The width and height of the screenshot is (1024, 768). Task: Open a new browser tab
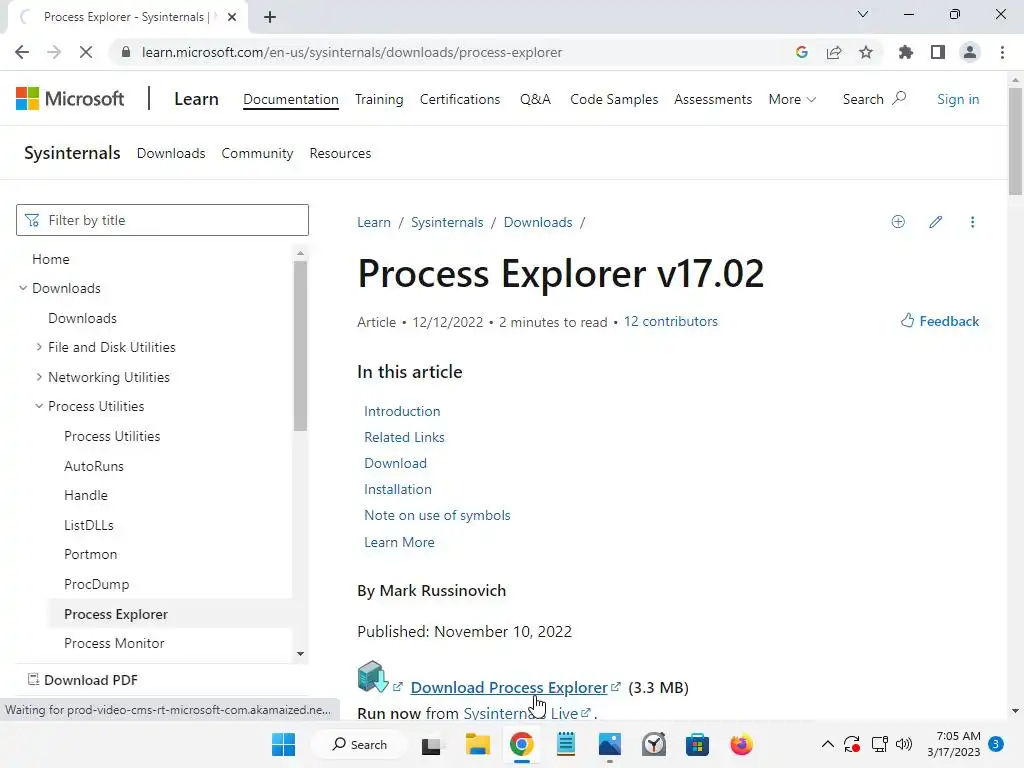coord(270,17)
